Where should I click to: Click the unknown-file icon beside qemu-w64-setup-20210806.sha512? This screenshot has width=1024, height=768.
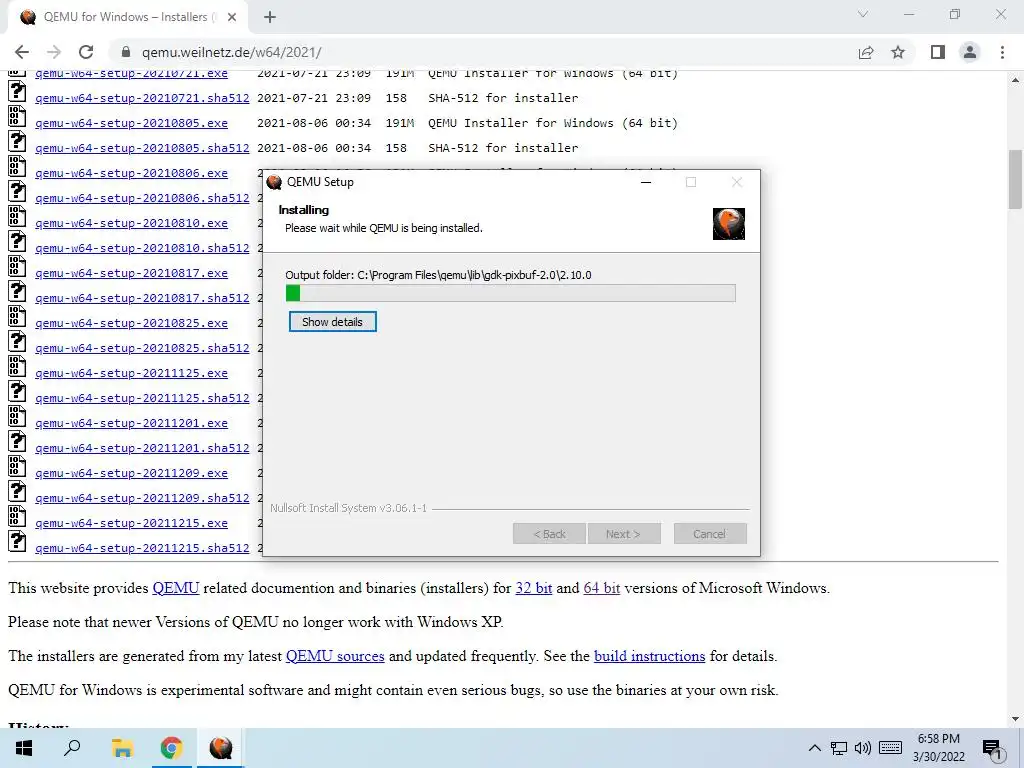pyautogui.click(x=17, y=191)
